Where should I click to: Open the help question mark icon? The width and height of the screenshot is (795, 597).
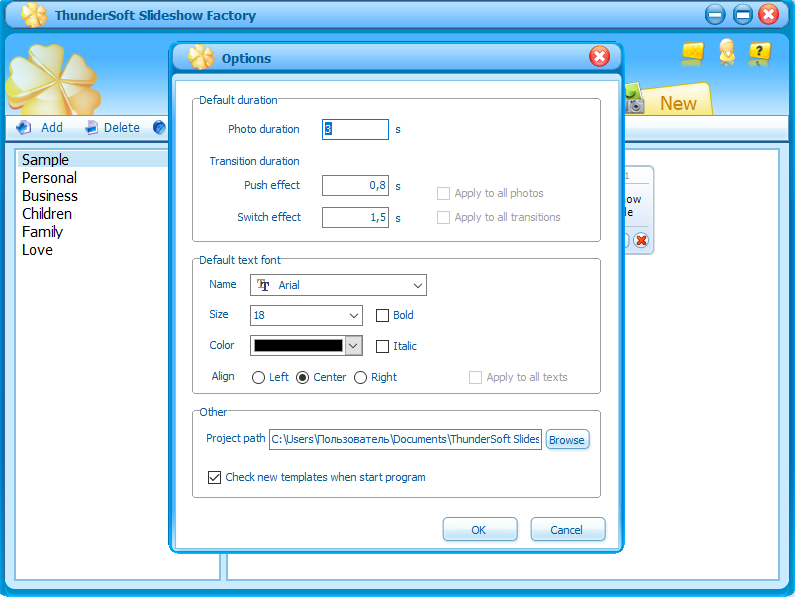tap(759, 53)
